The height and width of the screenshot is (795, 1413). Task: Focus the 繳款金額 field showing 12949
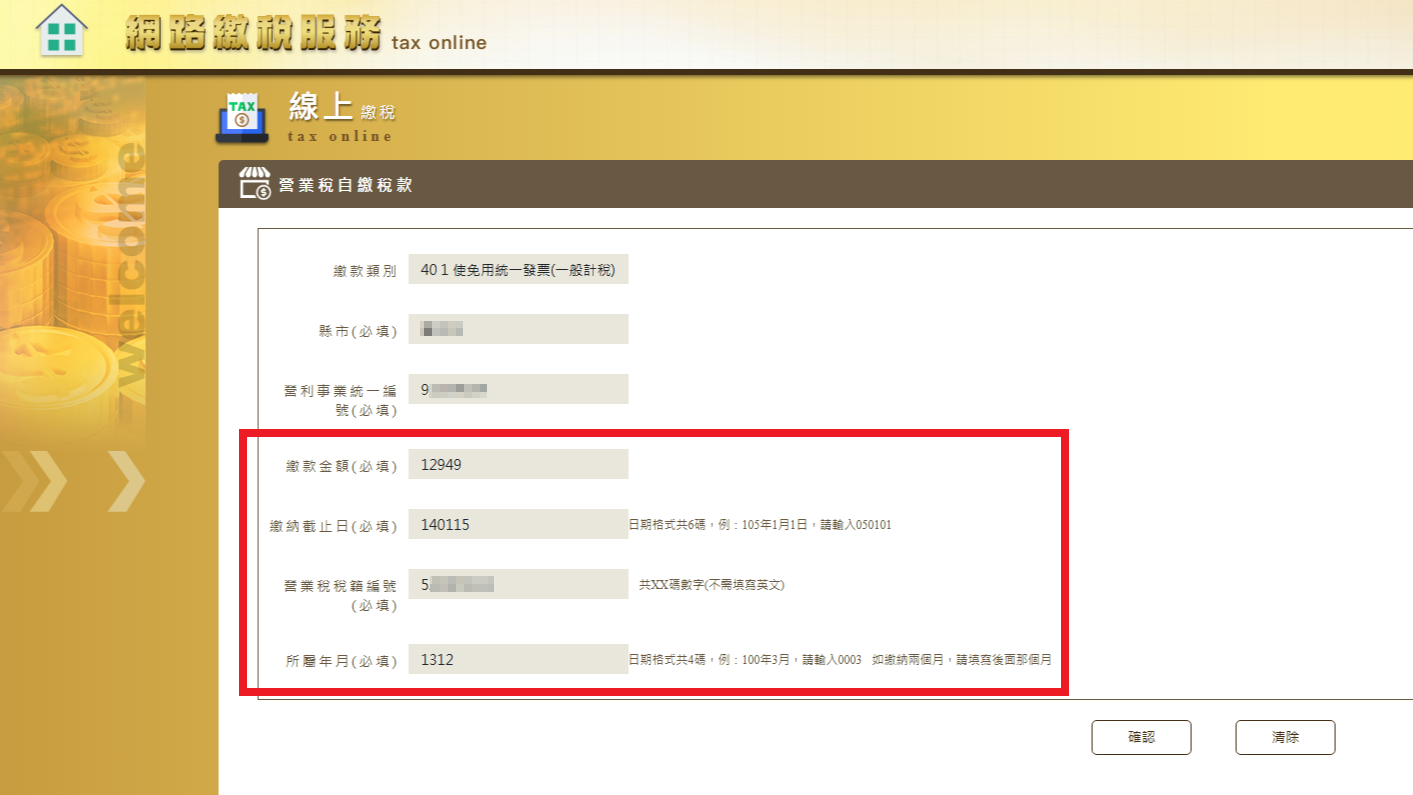click(x=518, y=464)
